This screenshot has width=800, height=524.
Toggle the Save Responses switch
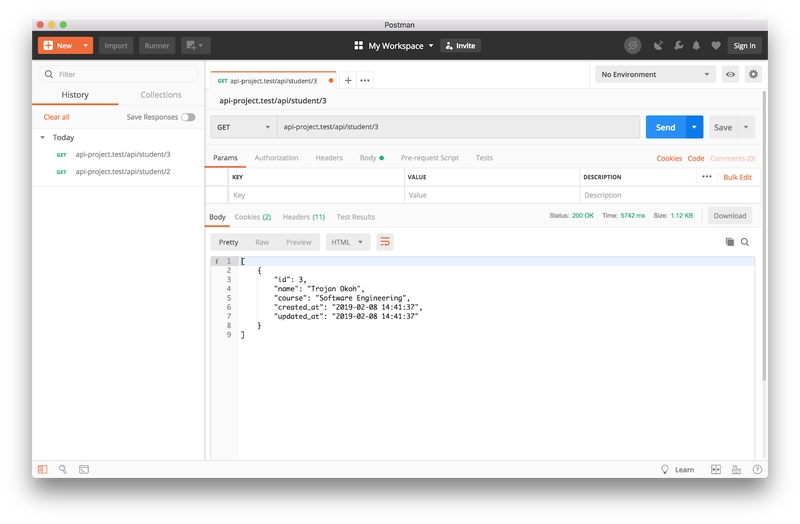tap(188, 117)
